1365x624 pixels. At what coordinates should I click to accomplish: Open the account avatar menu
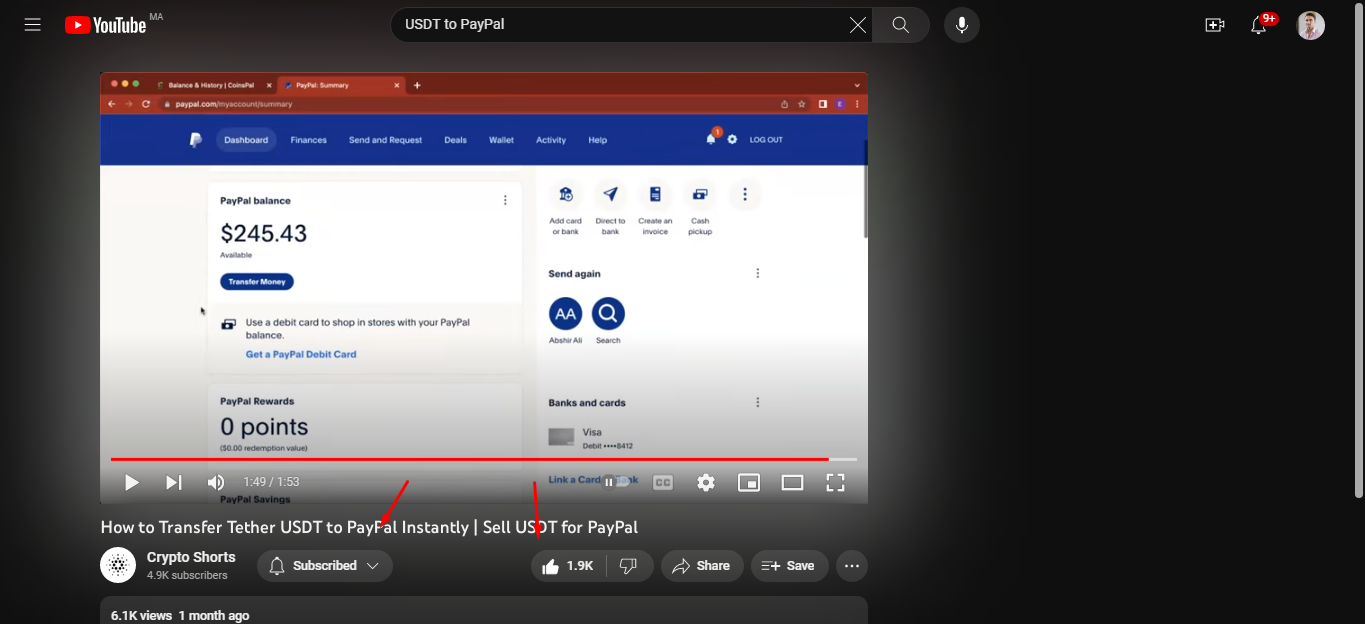click(x=1311, y=25)
